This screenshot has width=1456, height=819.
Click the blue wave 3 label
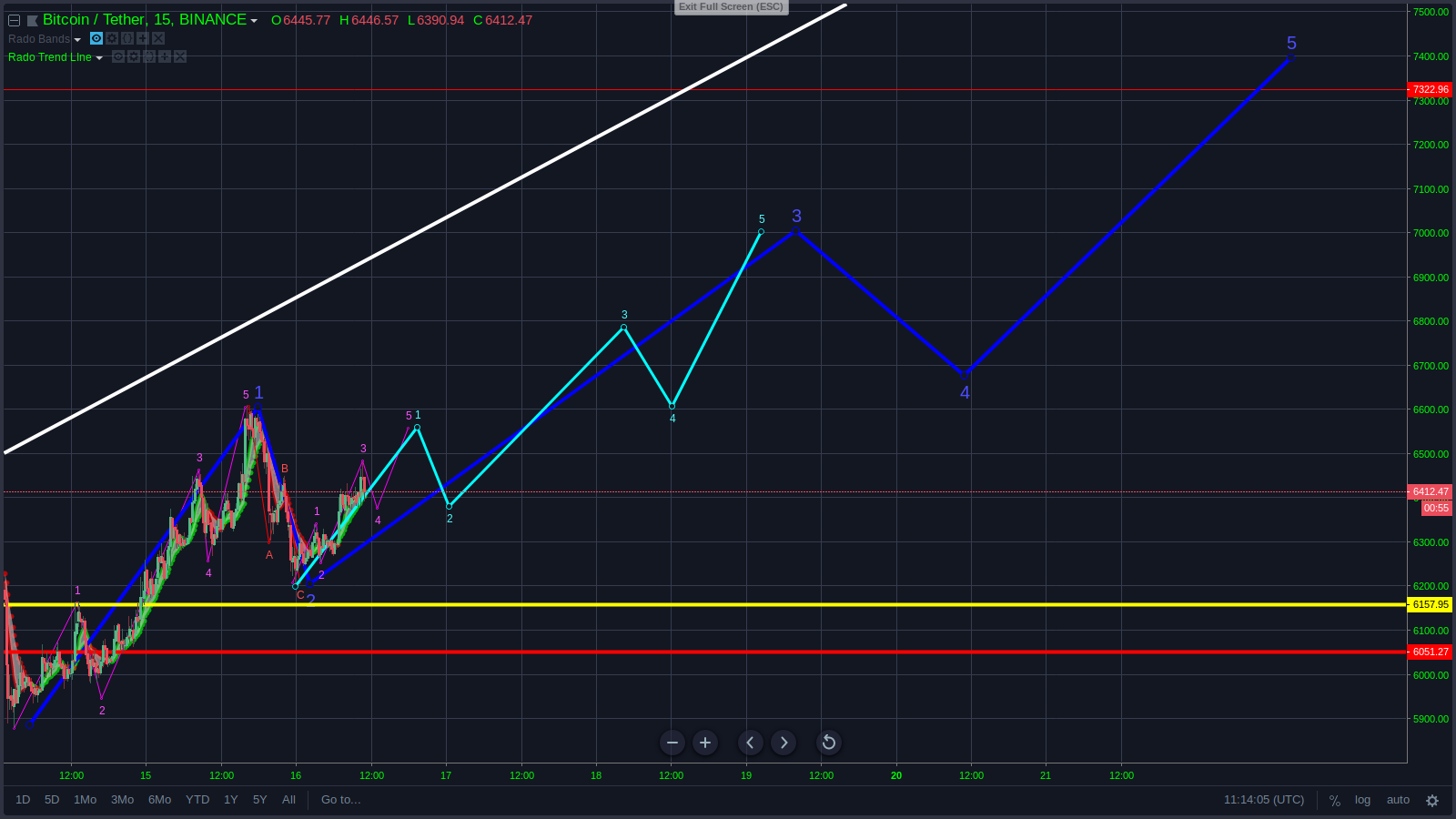(x=796, y=216)
